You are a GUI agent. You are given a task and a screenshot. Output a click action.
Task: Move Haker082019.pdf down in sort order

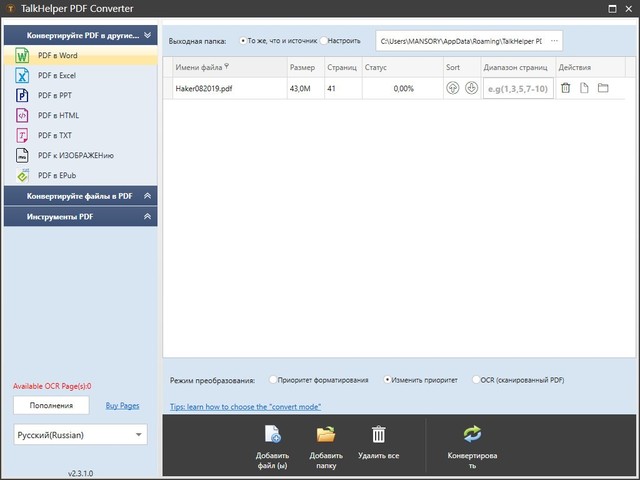pos(470,88)
